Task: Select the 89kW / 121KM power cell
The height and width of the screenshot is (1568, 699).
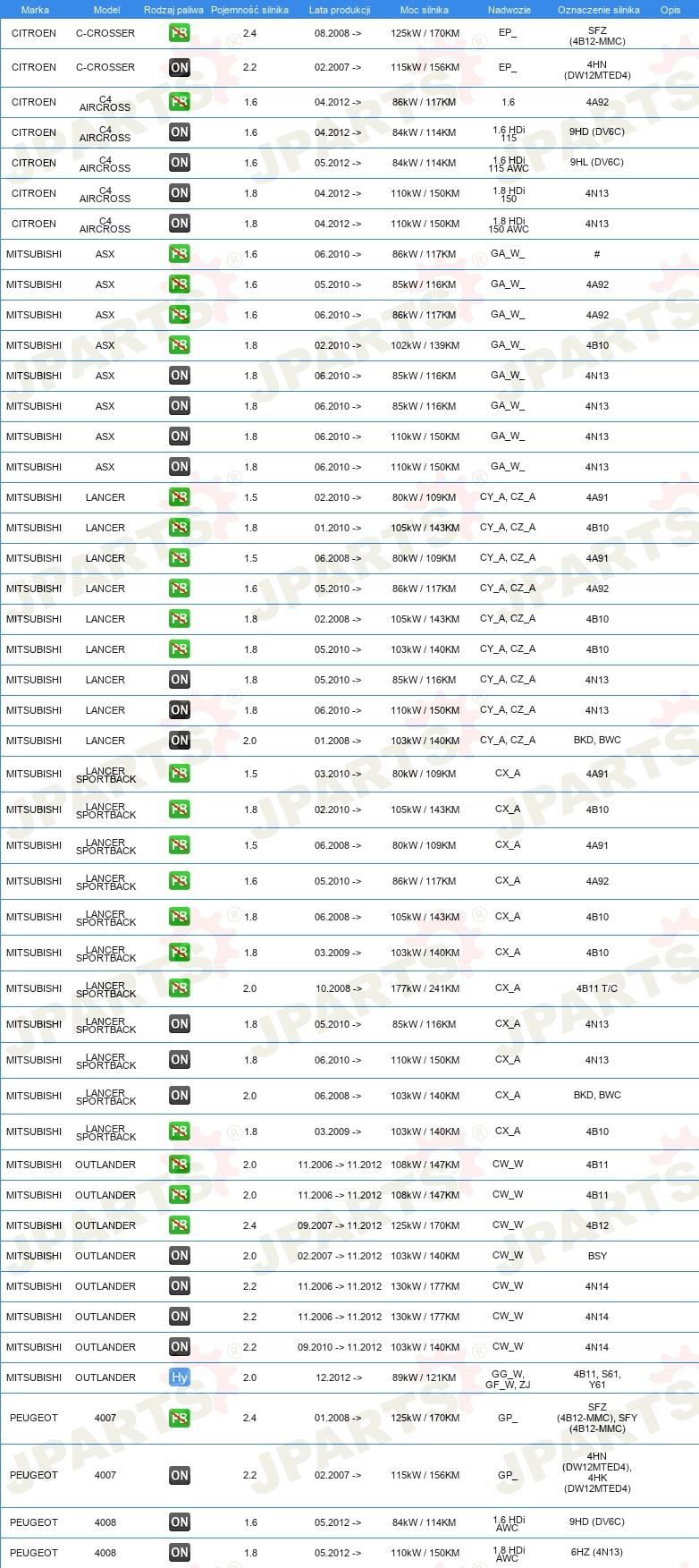Action: 425,1377
